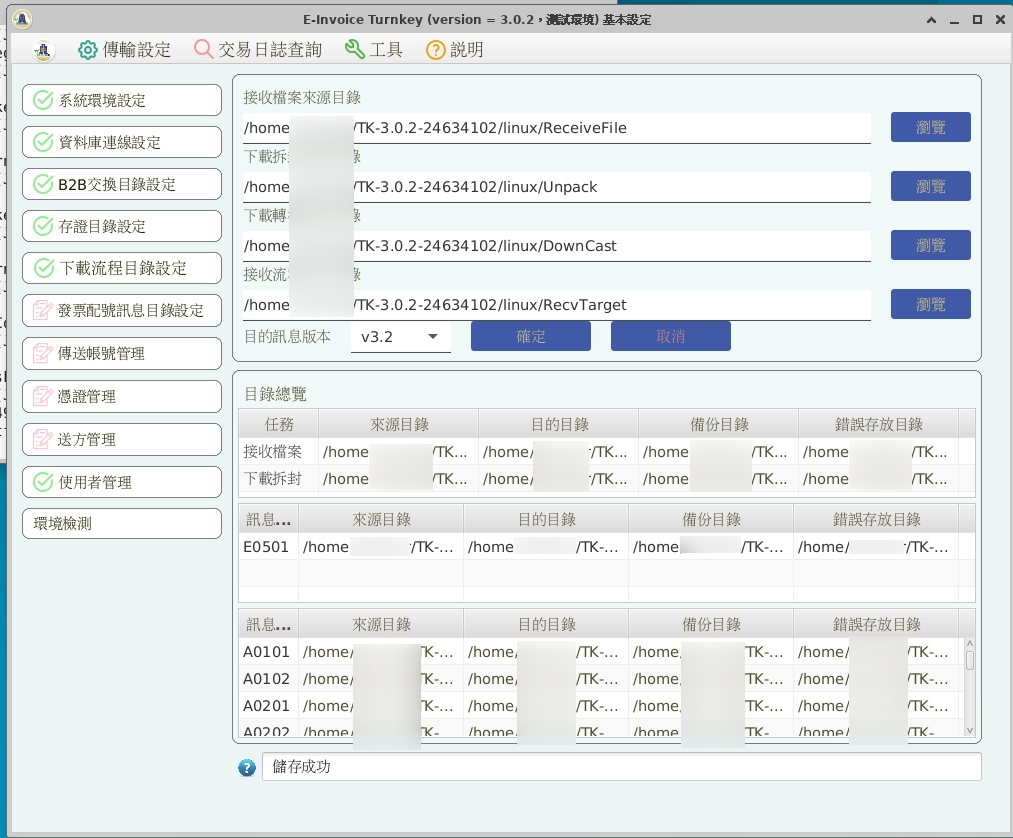Click the green check icon of 系統環境設定
The width and height of the screenshot is (1013, 838).
(x=43, y=100)
